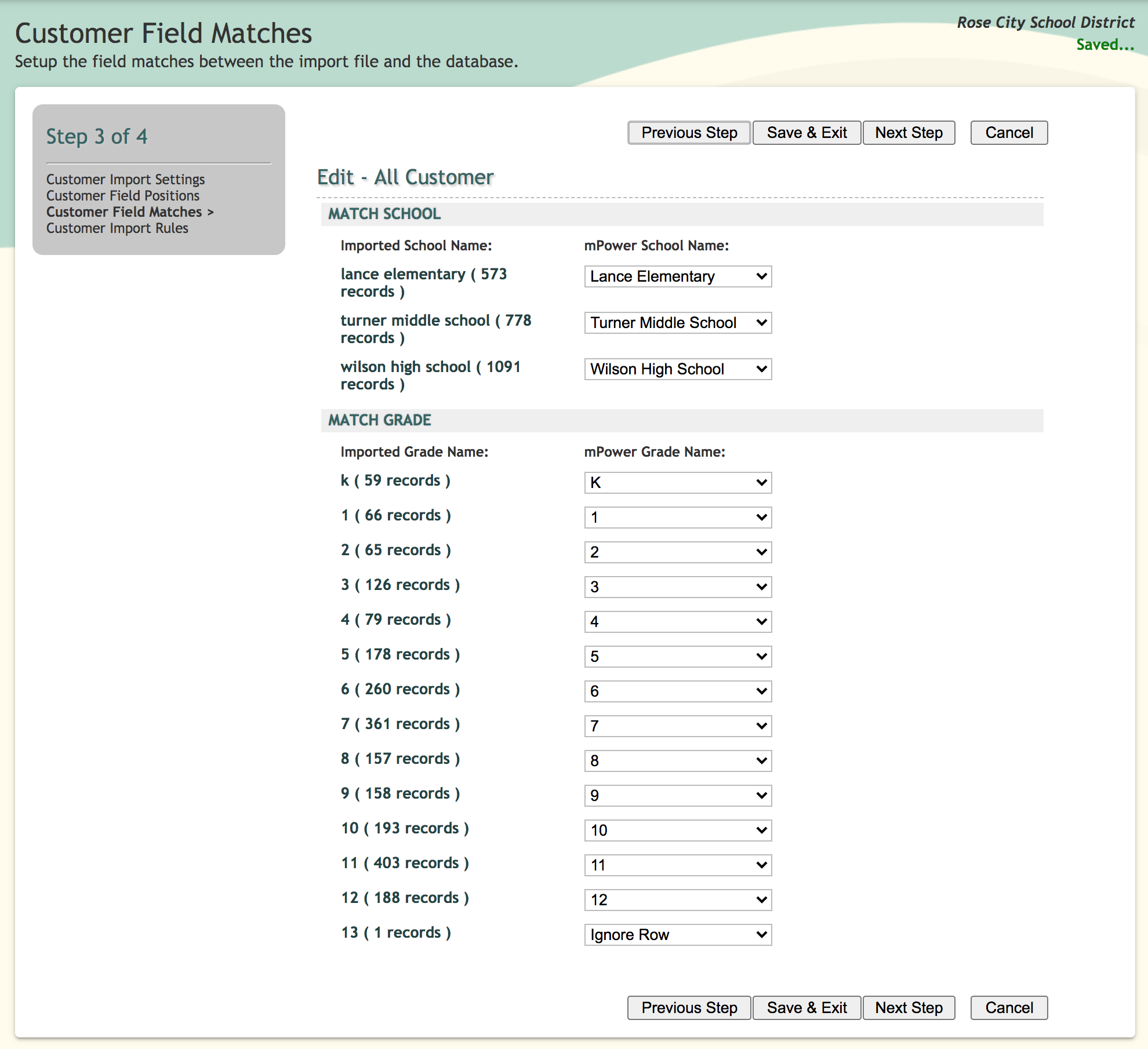Go to Customer Import Settings step
This screenshot has height=1049, width=1148.
click(125, 179)
